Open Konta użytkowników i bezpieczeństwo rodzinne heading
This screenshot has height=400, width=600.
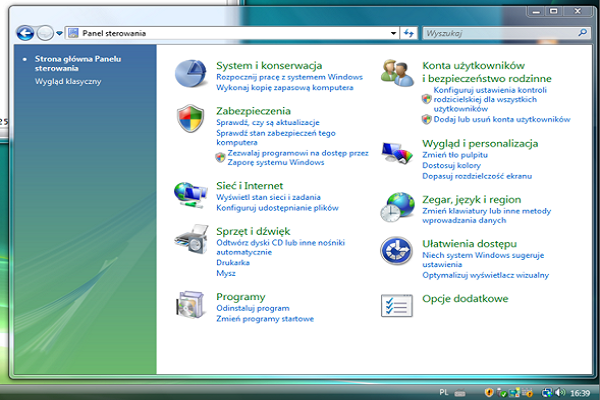click(x=487, y=72)
